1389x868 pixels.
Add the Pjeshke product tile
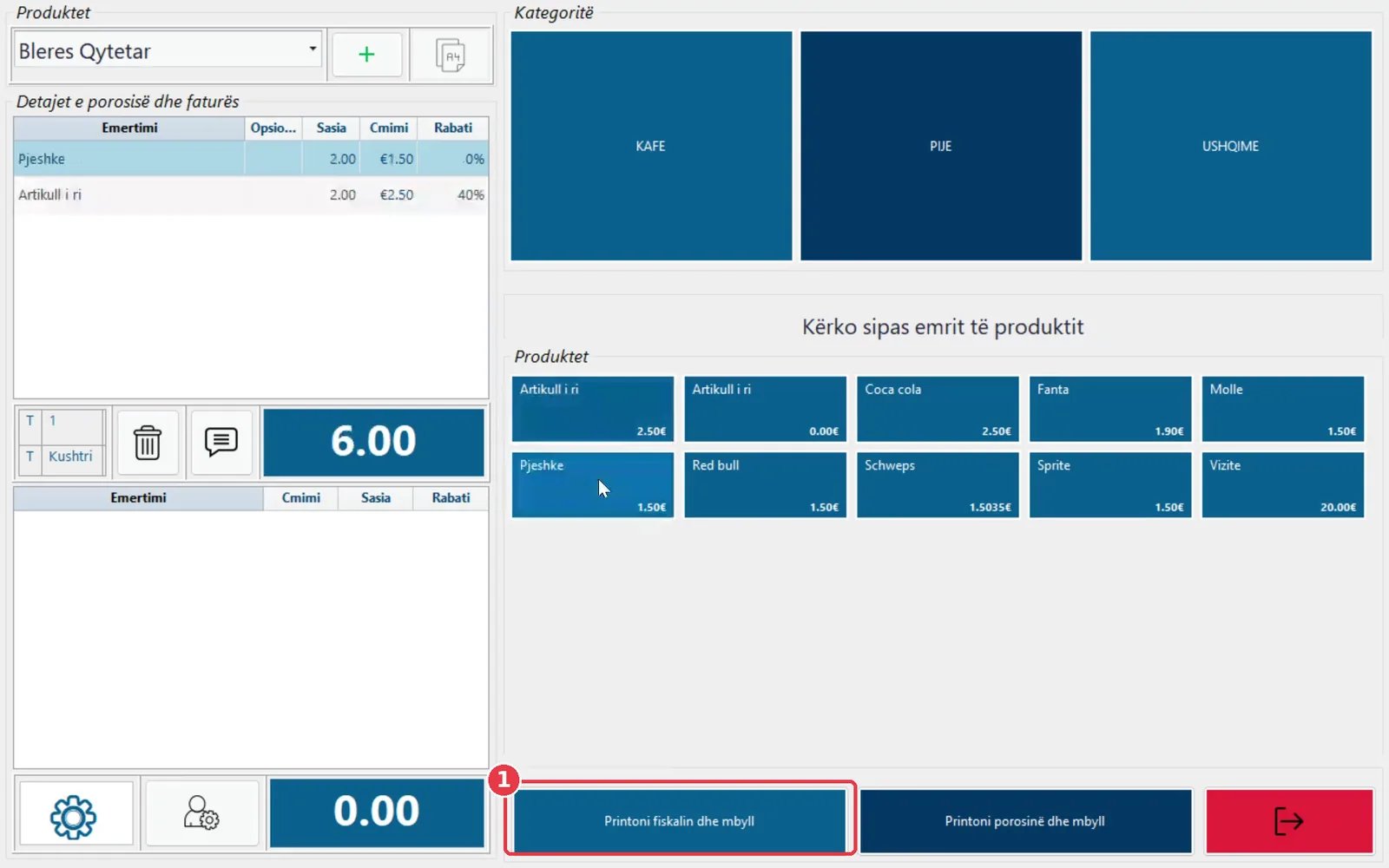point(593,485)
